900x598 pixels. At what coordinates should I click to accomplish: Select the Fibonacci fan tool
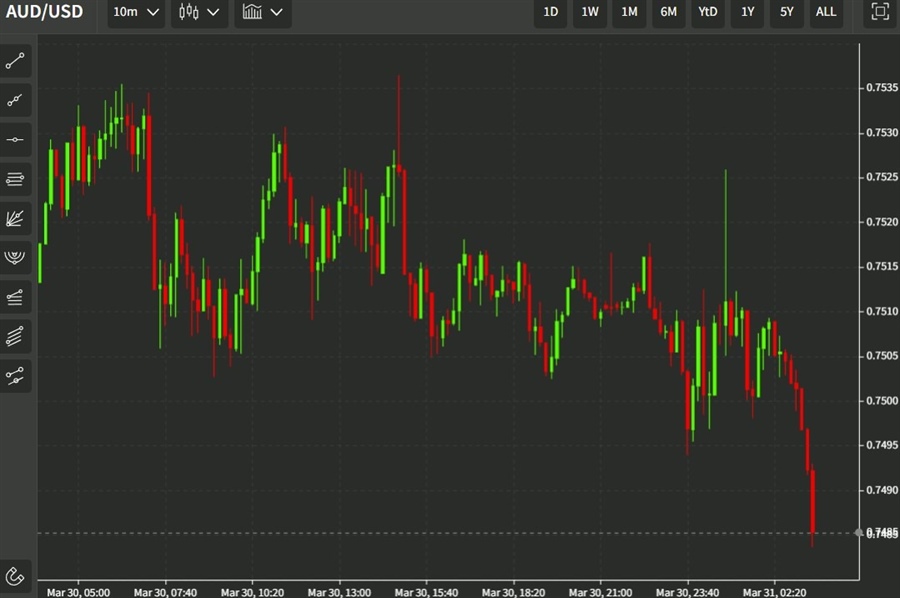(x=15, y=219)
